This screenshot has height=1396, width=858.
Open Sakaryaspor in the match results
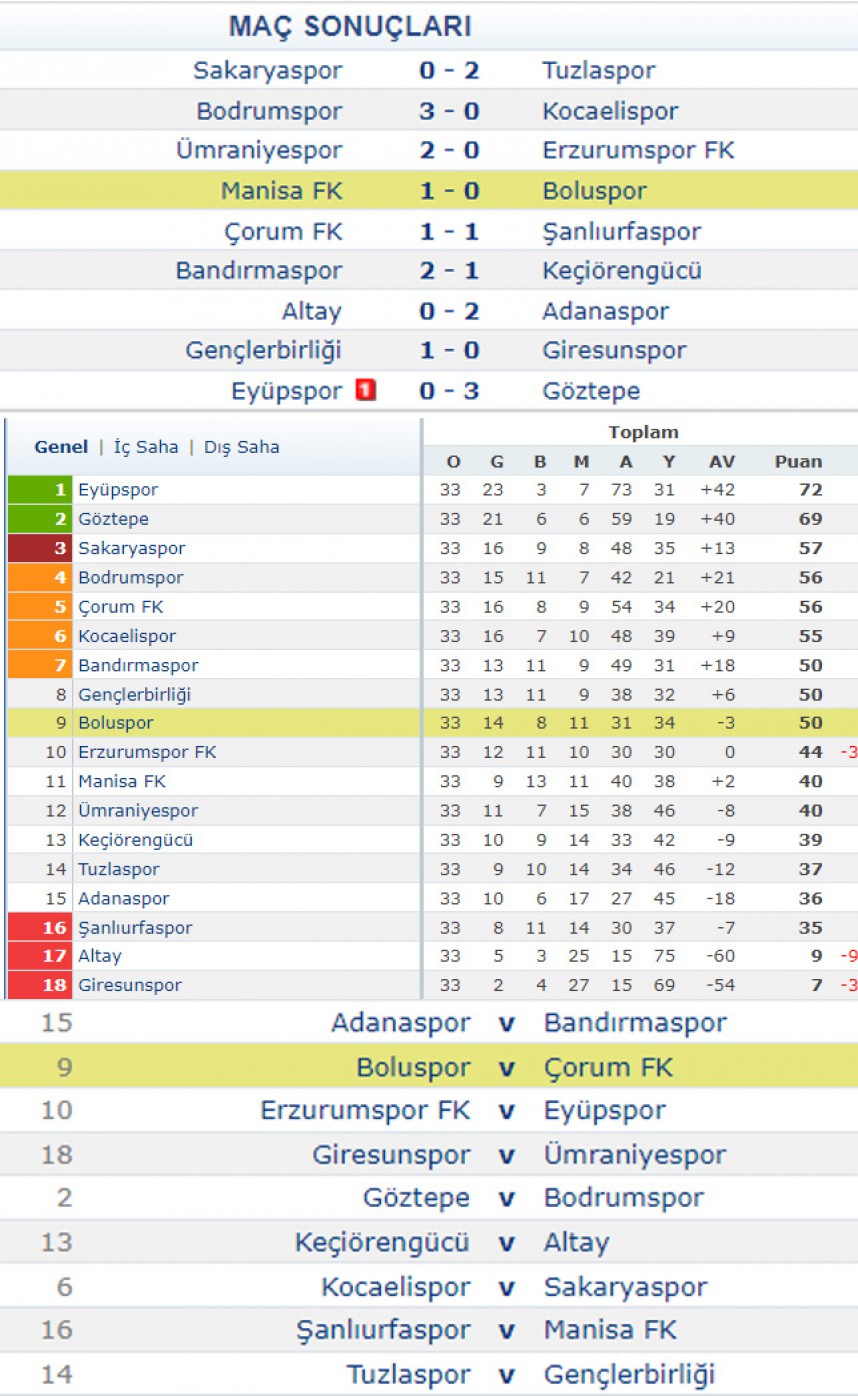[267, 71]
